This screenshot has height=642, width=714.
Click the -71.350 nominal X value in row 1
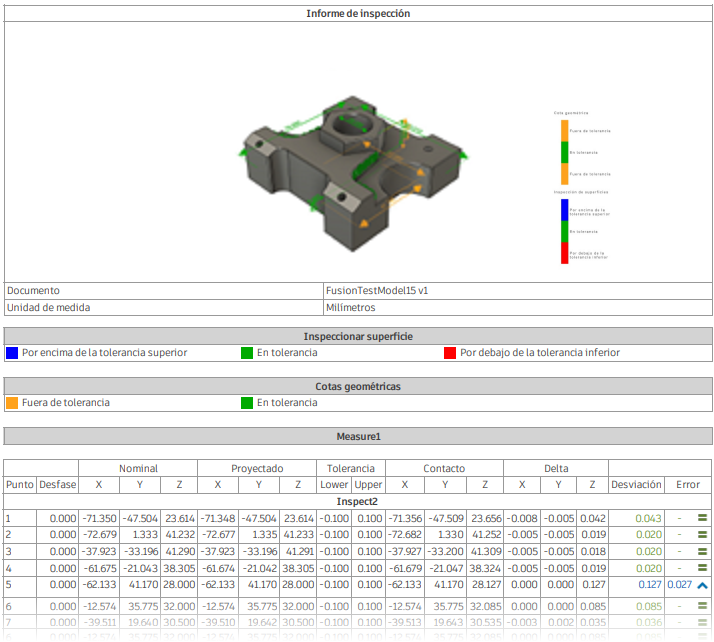click(99, 518)
